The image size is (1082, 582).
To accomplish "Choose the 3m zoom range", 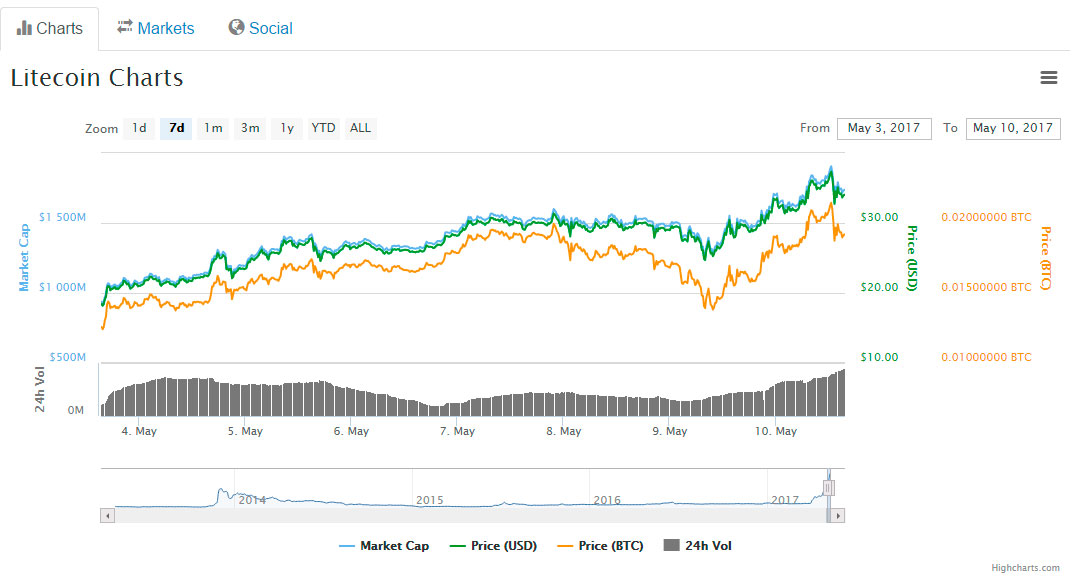I will (x=250, y=128).
